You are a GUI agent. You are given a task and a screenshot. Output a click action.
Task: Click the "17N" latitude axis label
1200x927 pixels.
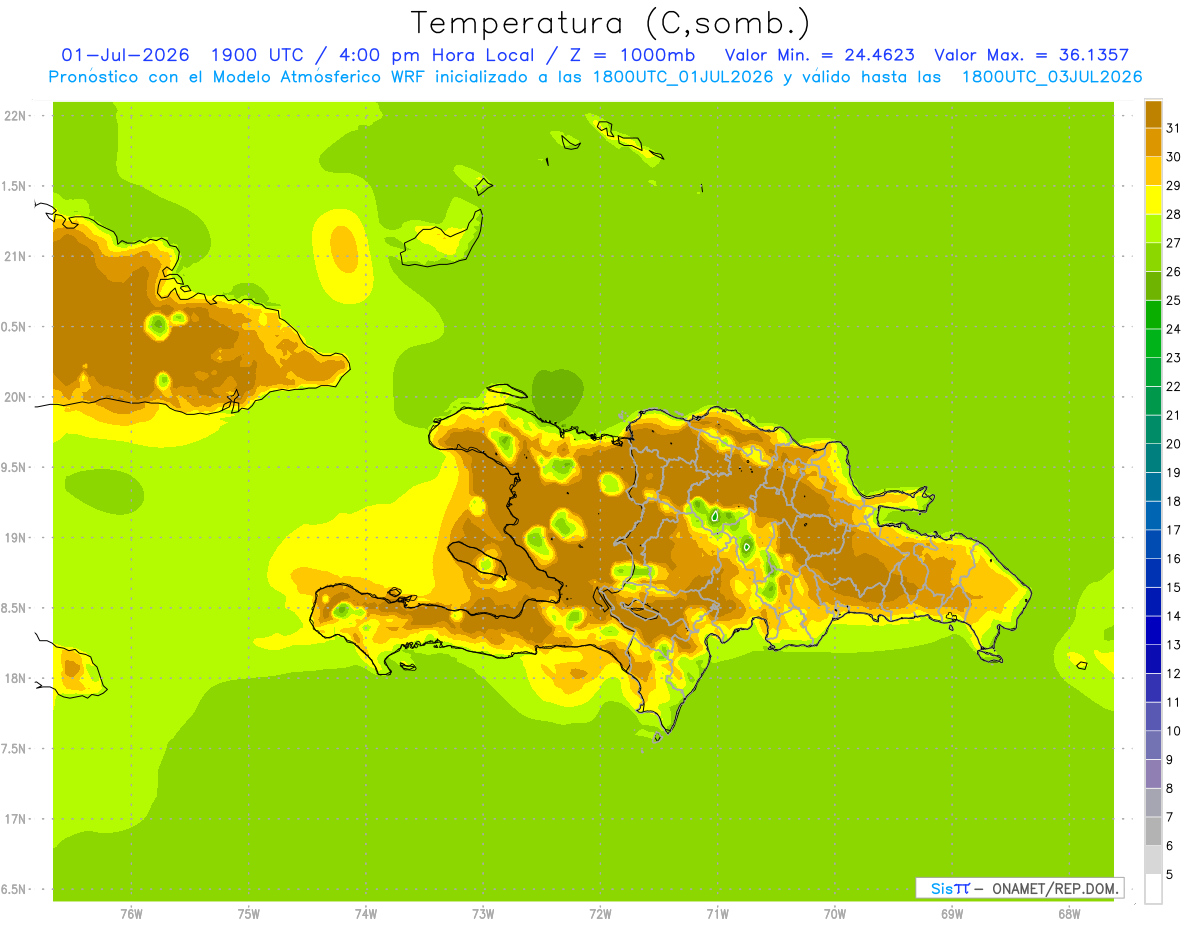16,820
